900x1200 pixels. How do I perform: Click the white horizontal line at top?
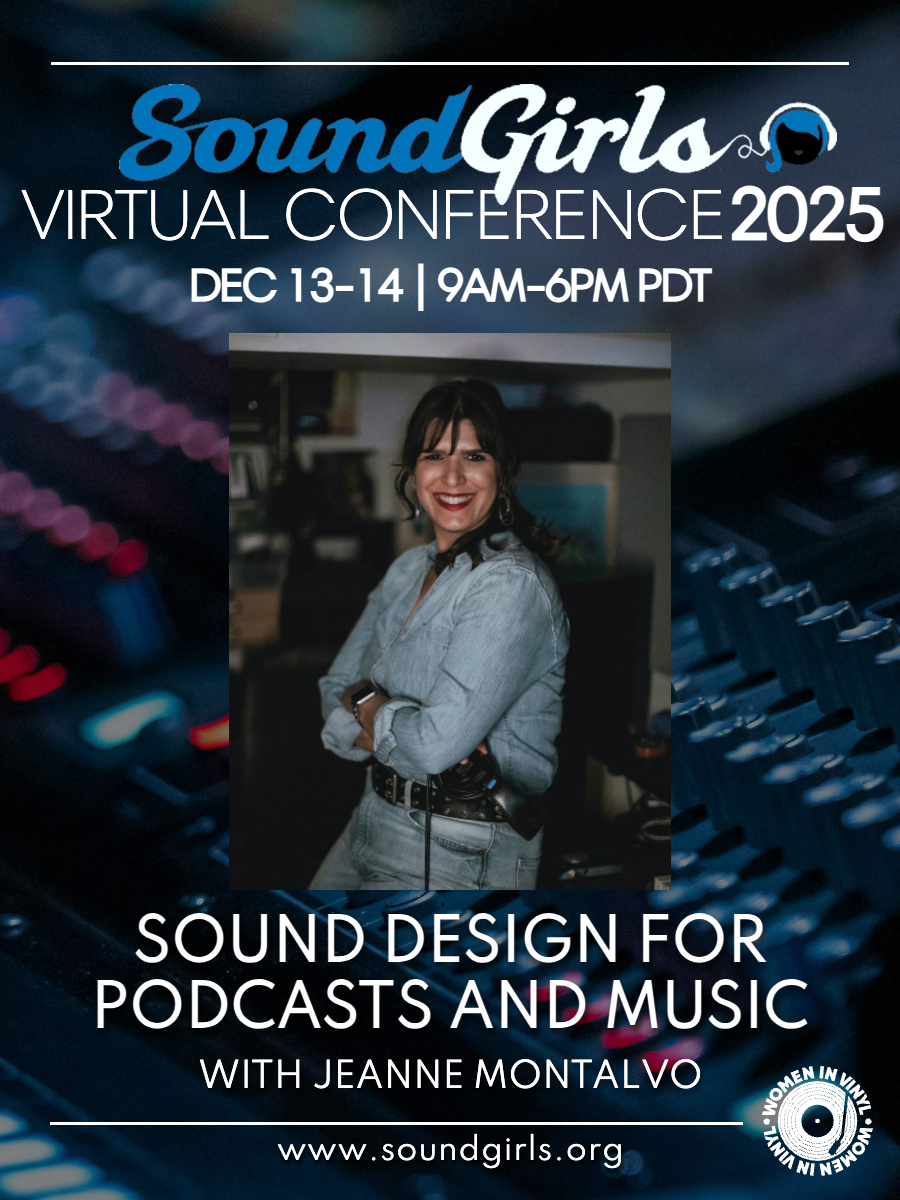point(450,64)
